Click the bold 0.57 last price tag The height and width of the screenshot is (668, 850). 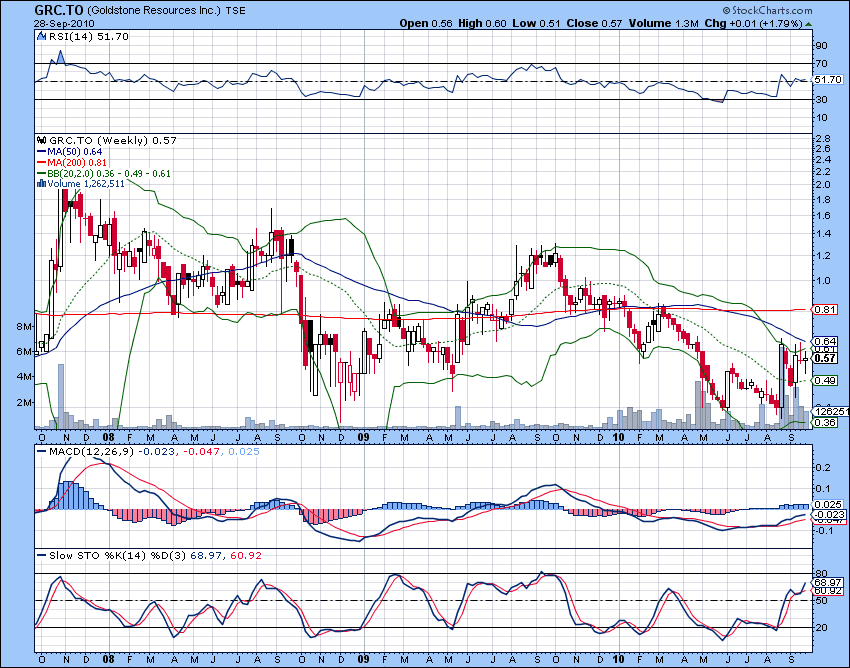click(825, 358)
